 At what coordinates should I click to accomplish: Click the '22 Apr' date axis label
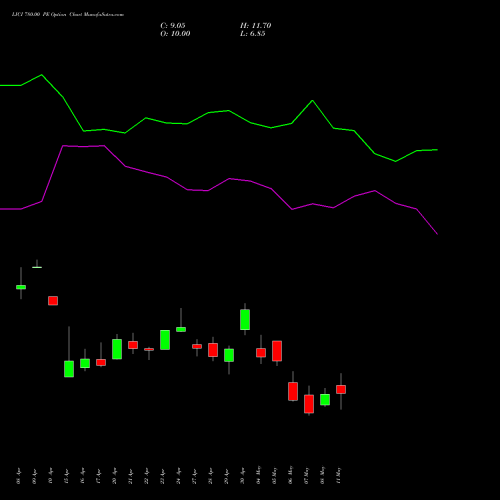click(x=146, y=476)
